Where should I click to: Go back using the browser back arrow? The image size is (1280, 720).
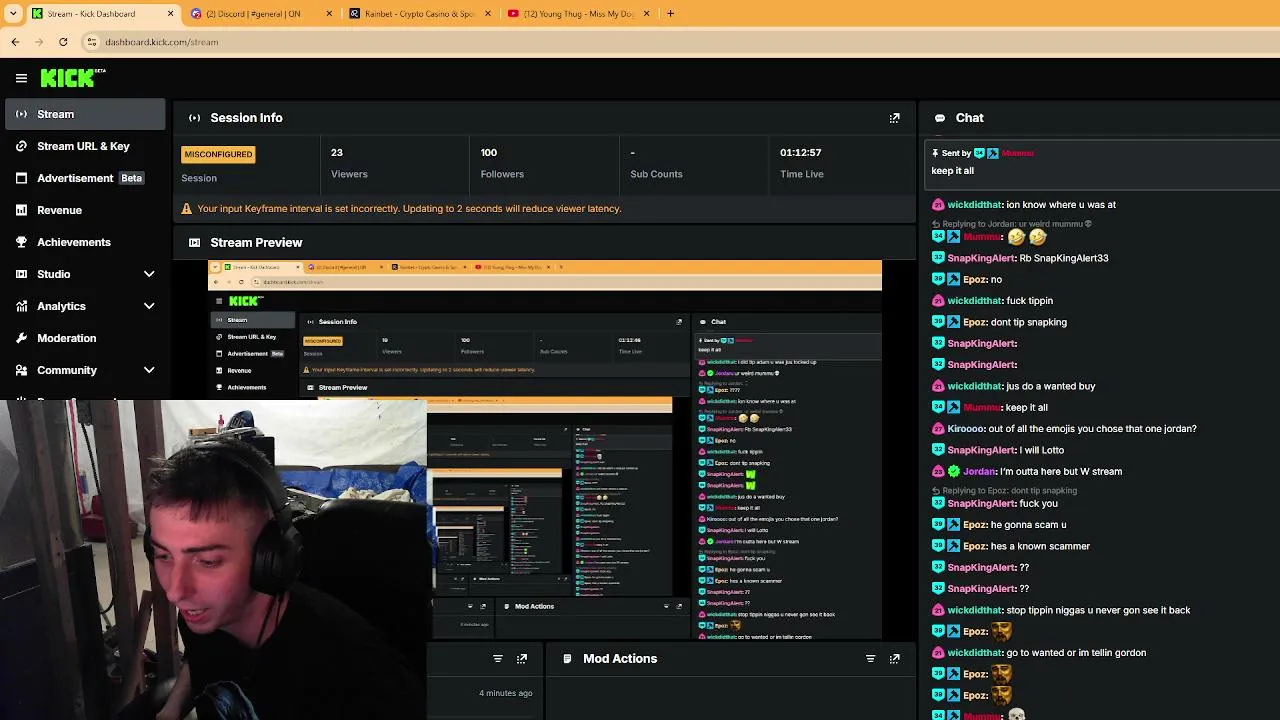(x=15, y=42)
